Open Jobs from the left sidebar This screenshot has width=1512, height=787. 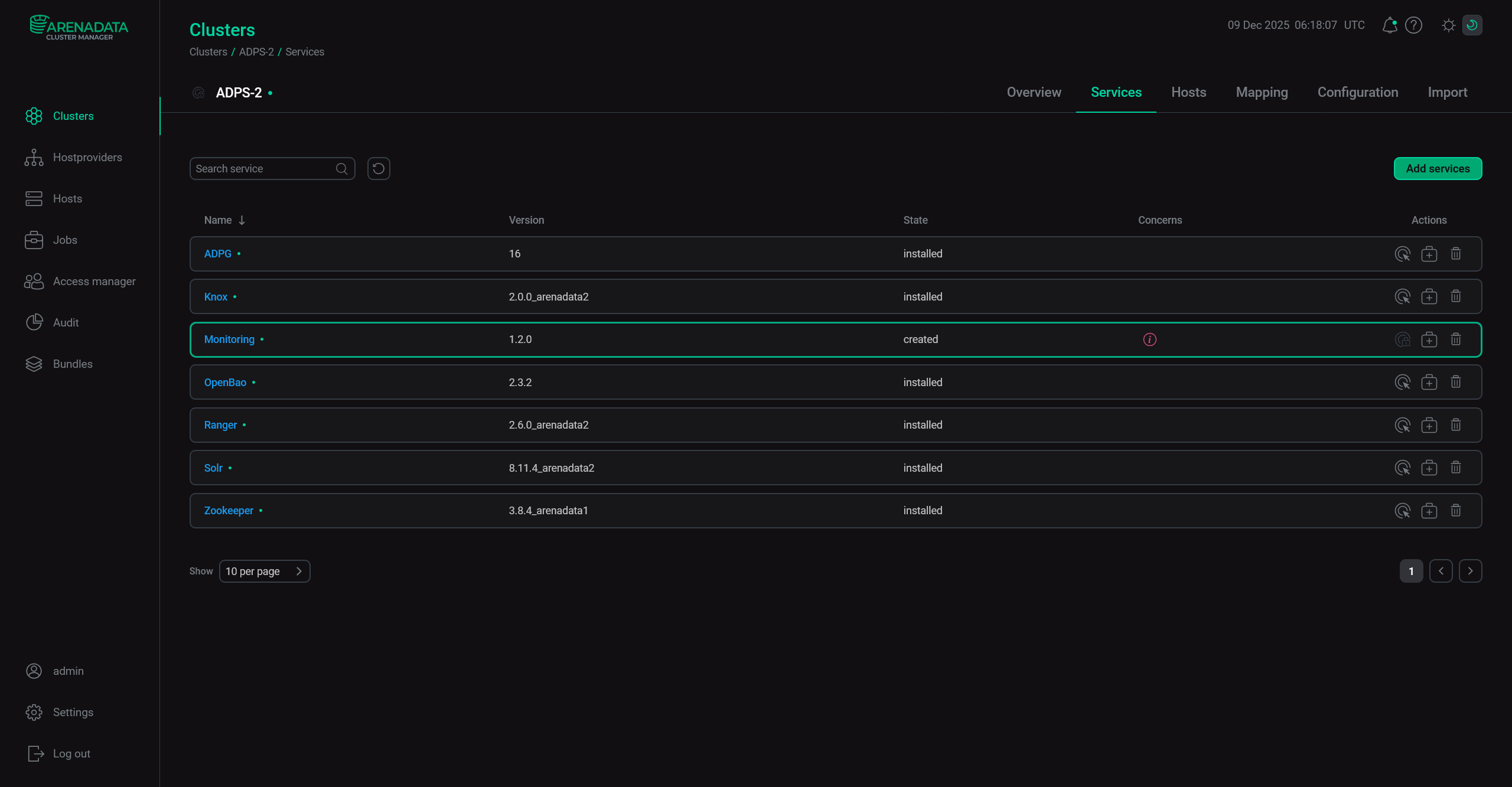[65, 240]
